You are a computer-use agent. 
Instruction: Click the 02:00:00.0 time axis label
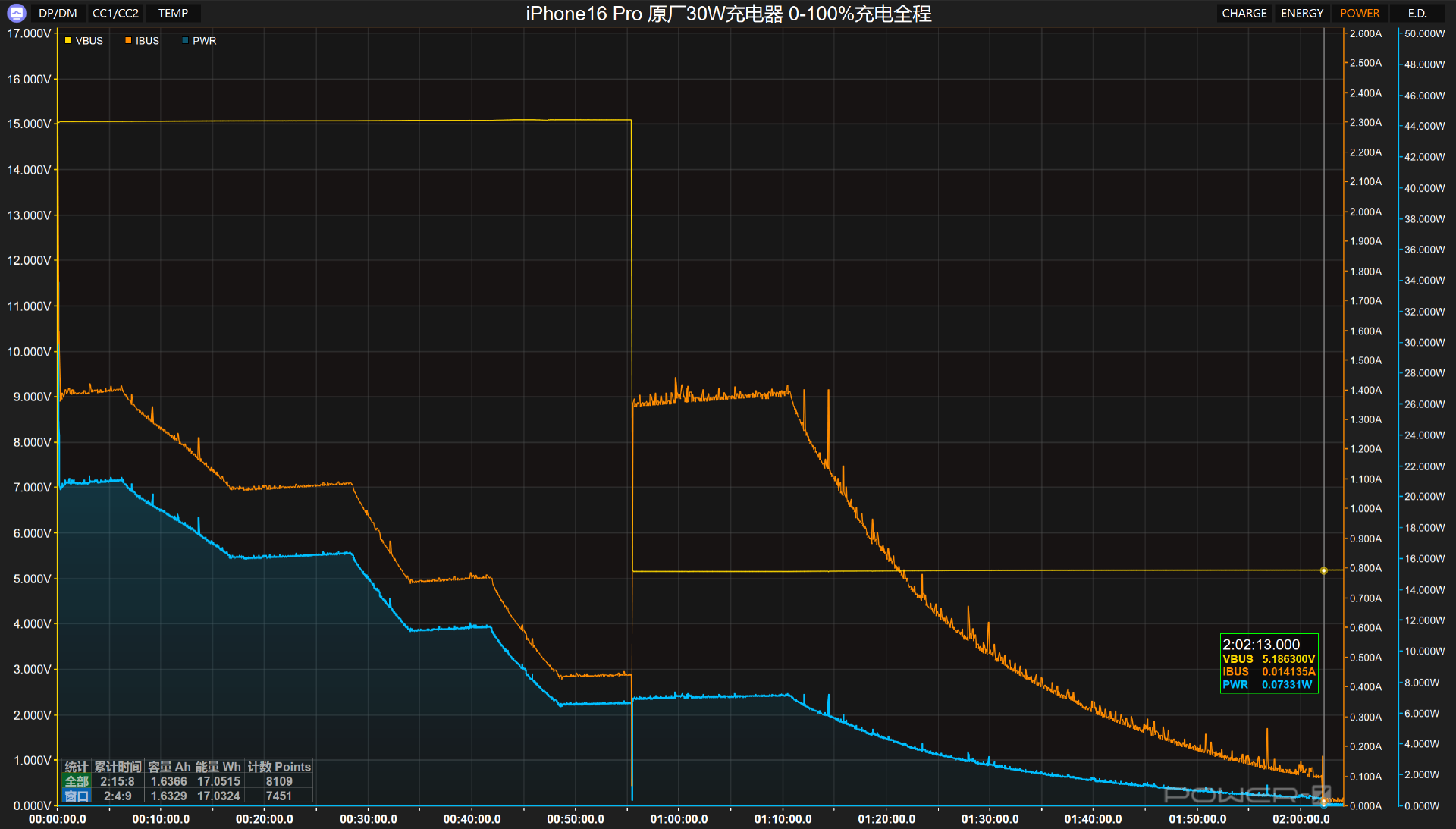(1301, 819)
